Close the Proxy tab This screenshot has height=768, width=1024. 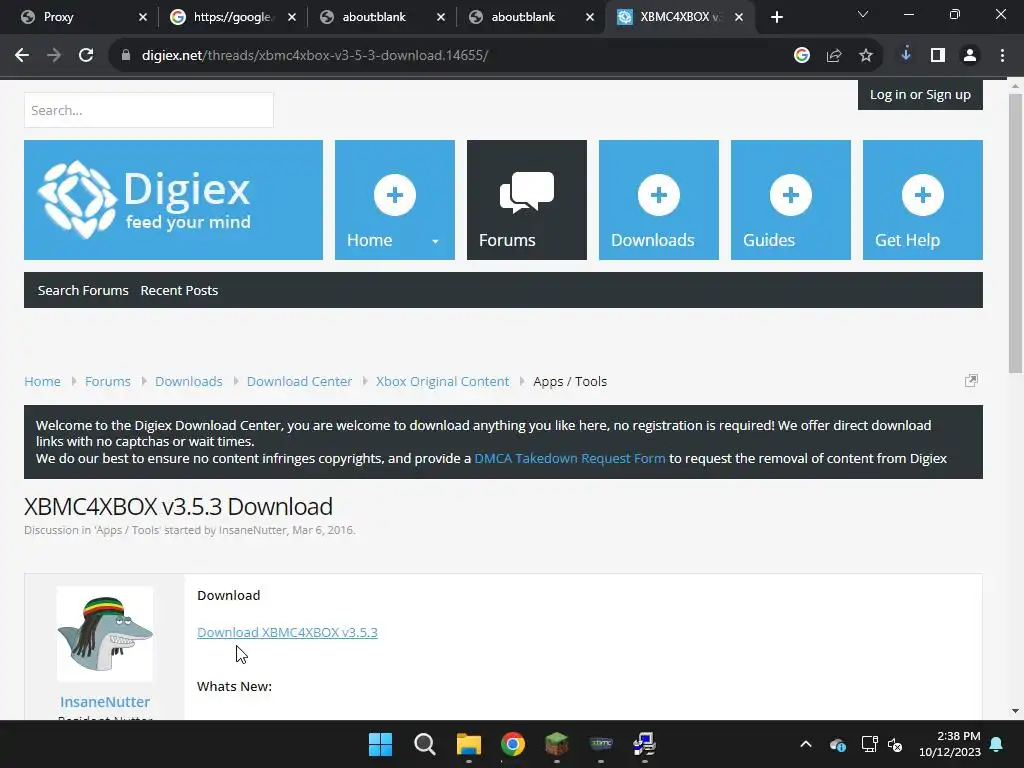pyautogui.click(x=143, y=17)
